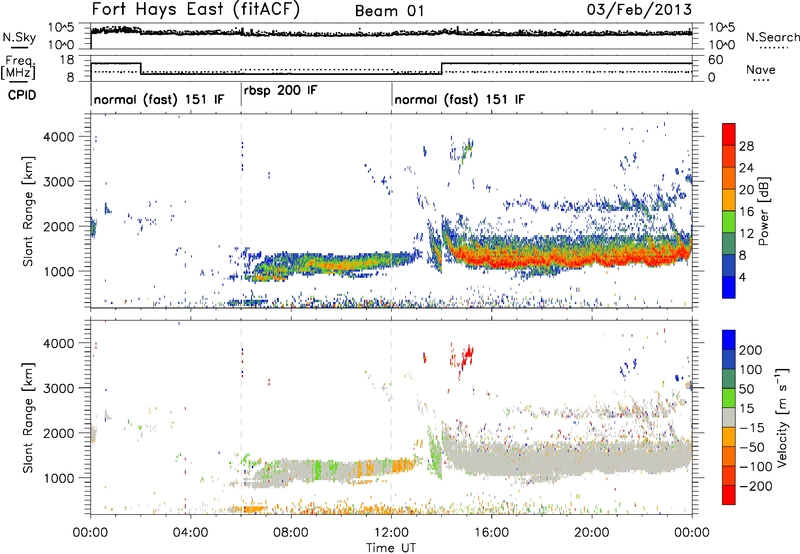800x554 pixels.
Task: Click the velocity colorbar value -200
Action: [756, 486]
